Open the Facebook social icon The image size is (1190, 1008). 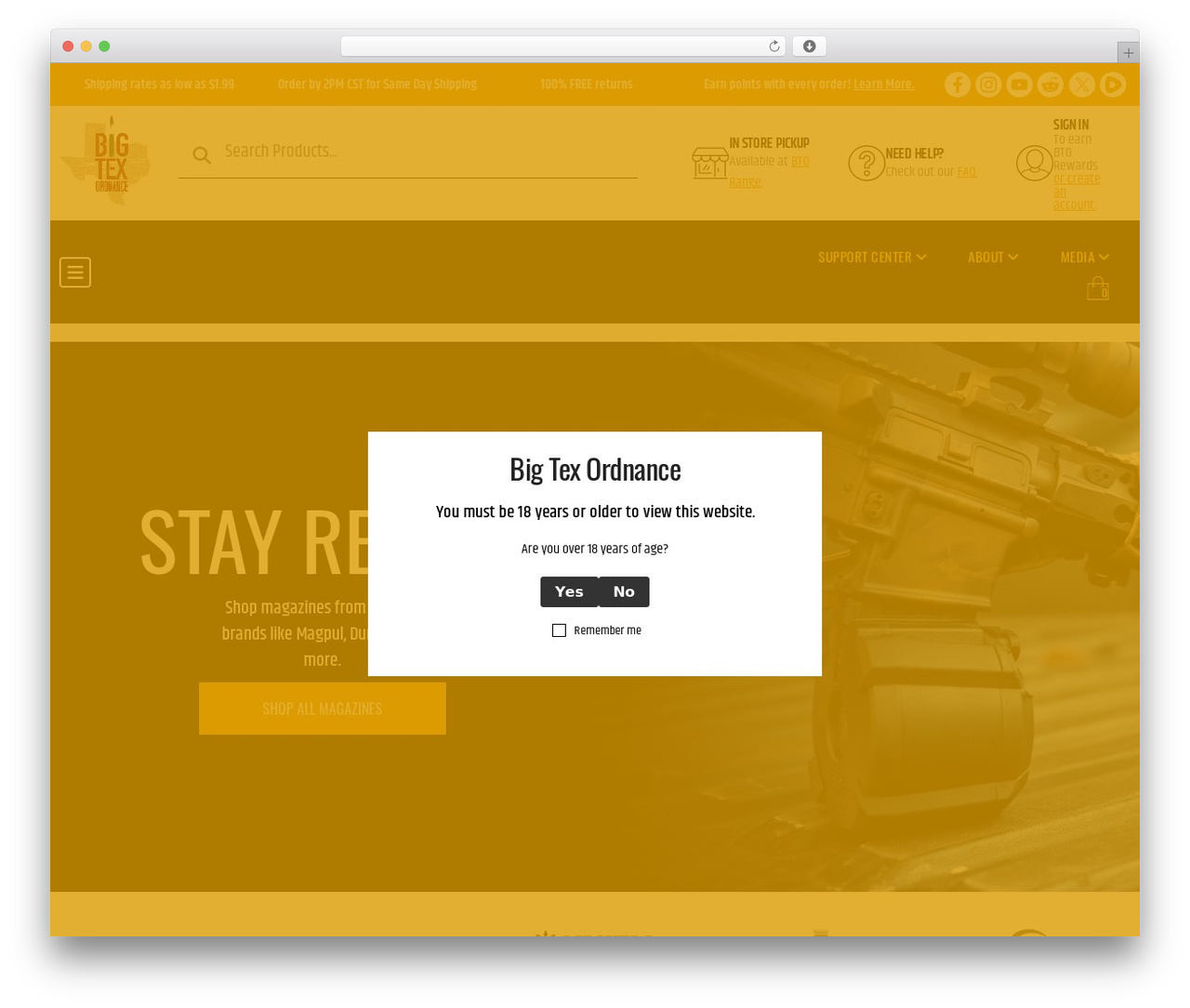958,85
